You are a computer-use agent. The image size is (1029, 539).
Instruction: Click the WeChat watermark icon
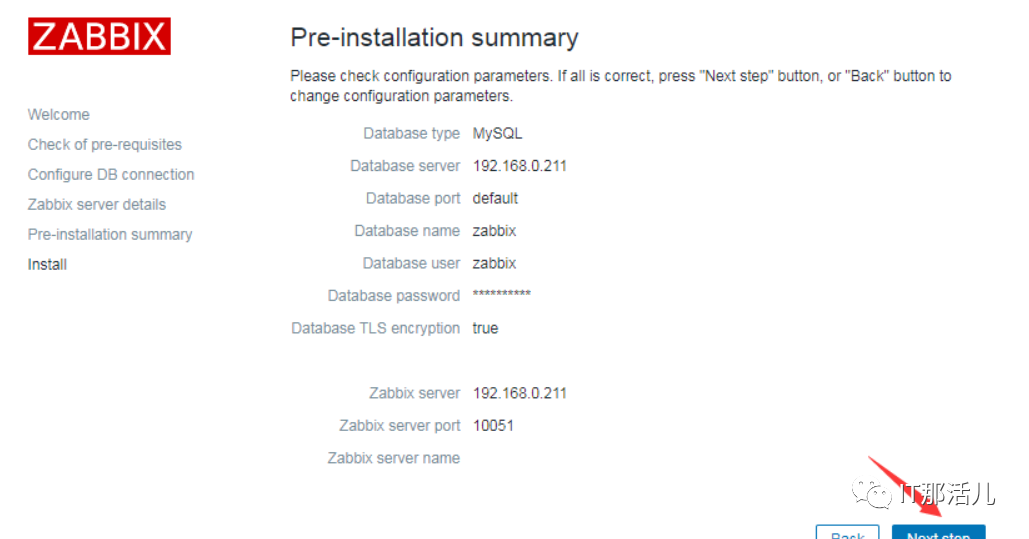pyautogui.click(x=879, y=493)
